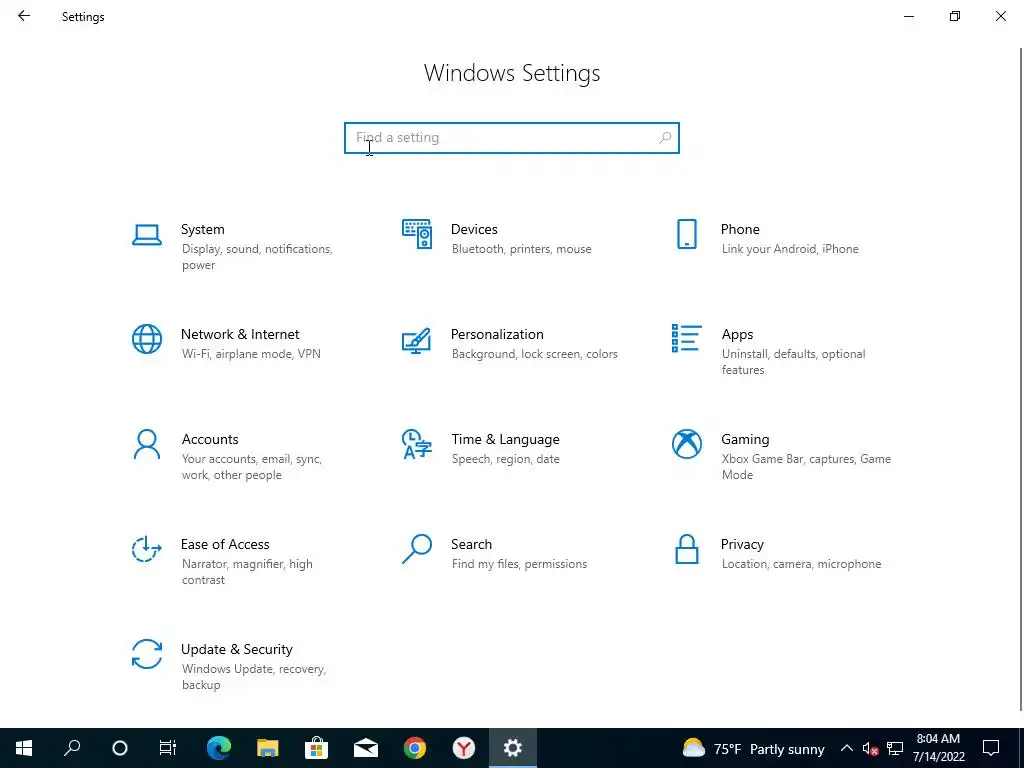
Task: Open the System laptop icon
Action: click(147, 234)
